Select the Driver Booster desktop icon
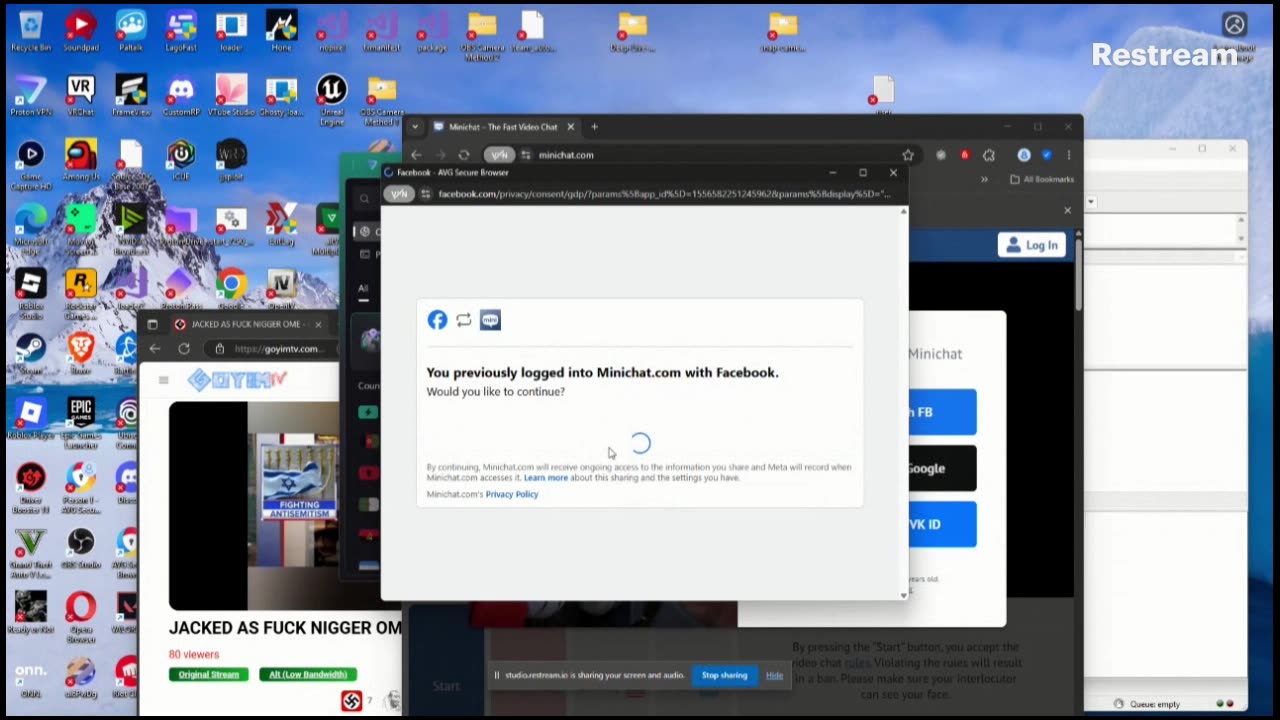The image size is (1280, 720). click(x=31, y=487)
